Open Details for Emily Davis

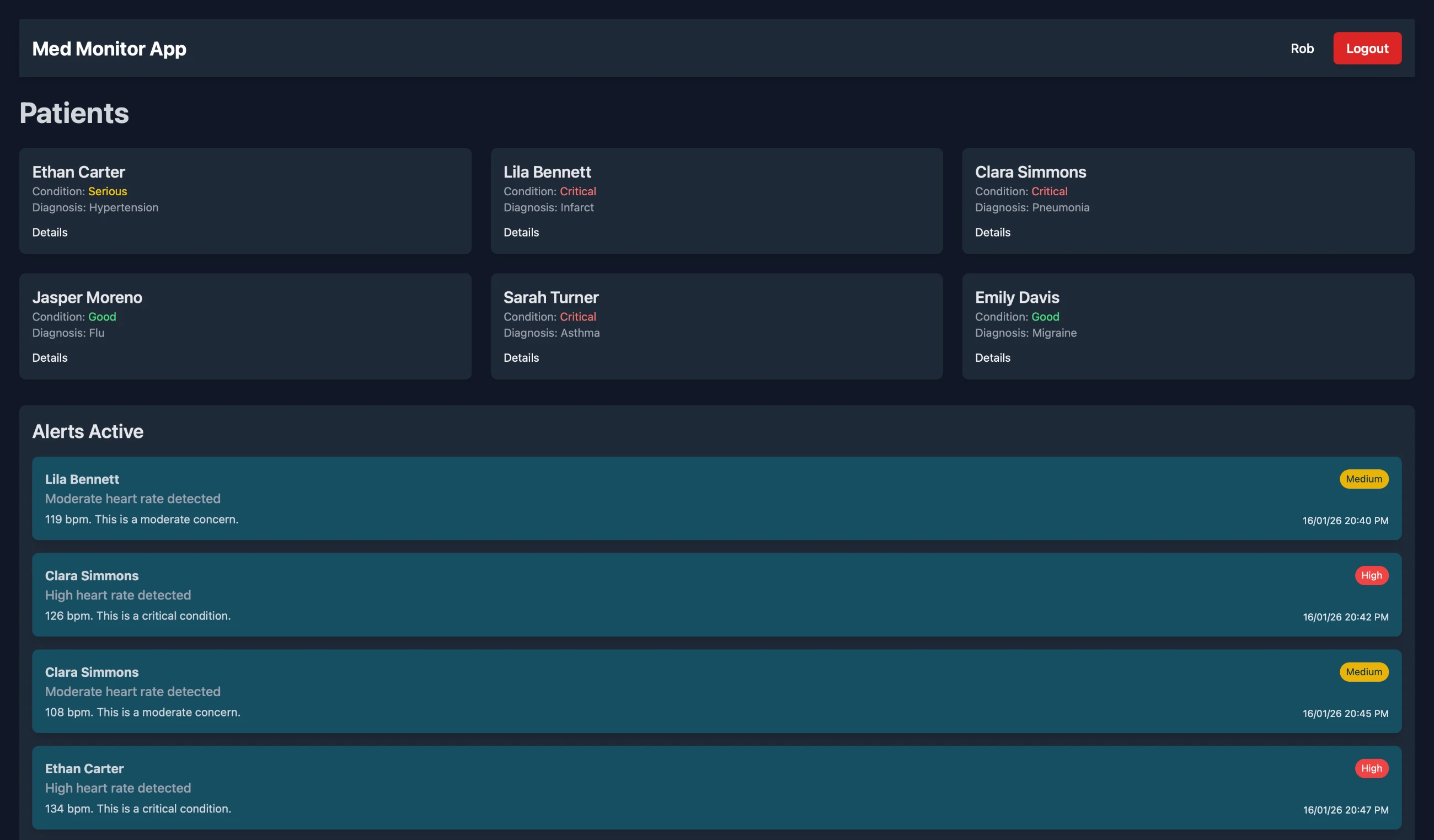992,357
